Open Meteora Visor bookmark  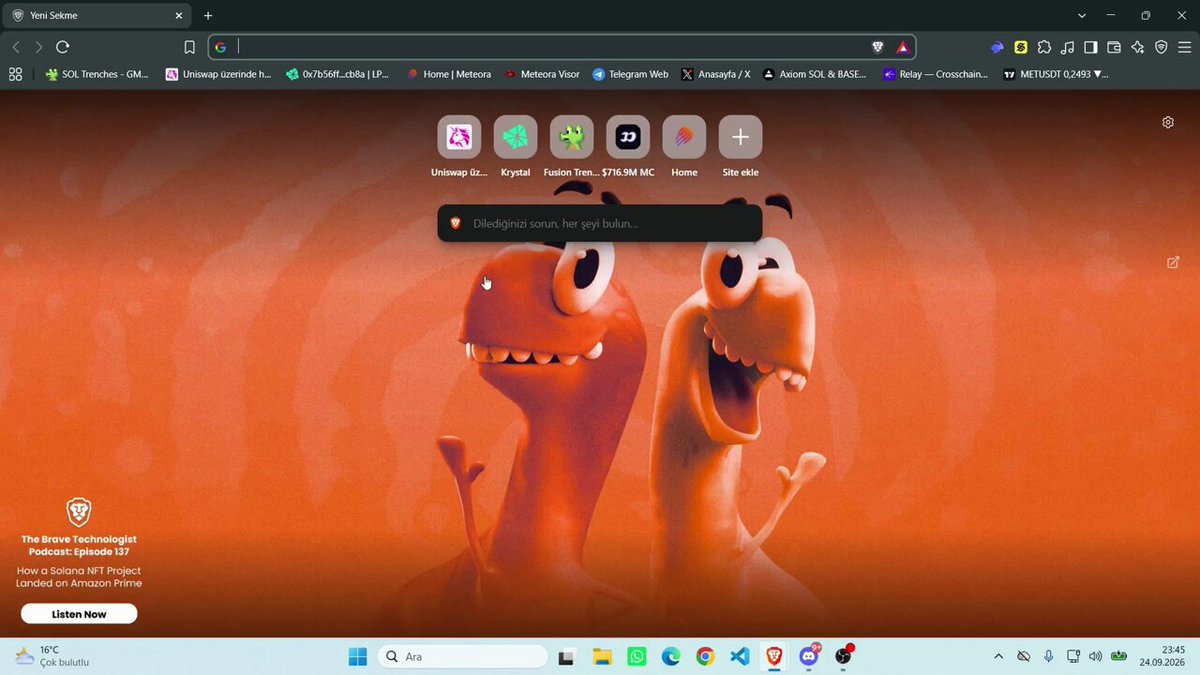tap(542, 74)
